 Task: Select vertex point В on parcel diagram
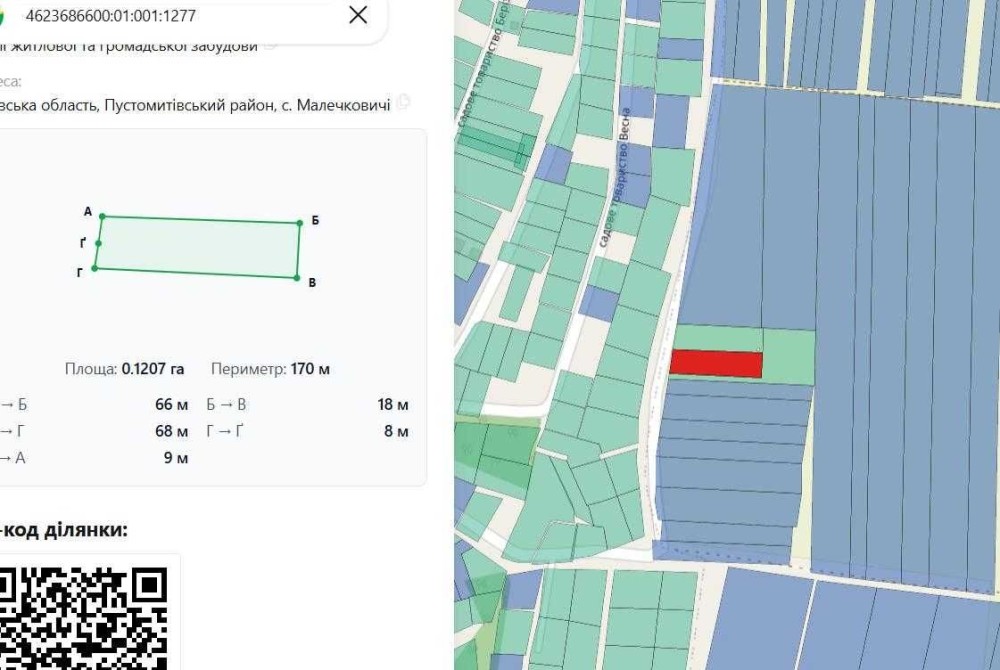coord(297,277)
